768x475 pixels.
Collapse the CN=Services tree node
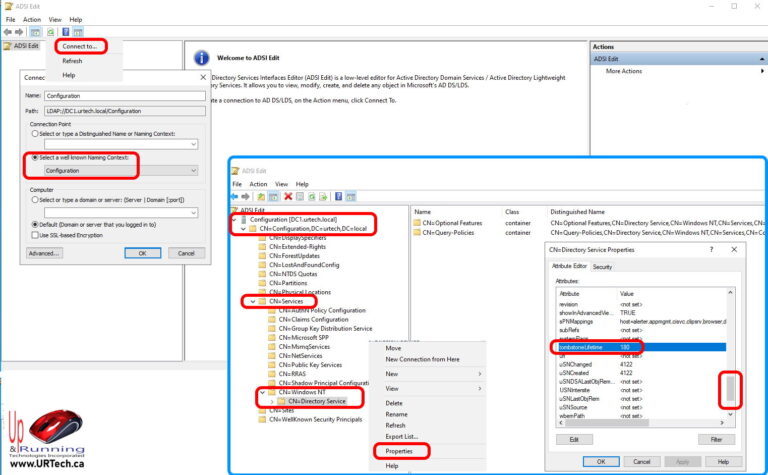tap(253, 300)
